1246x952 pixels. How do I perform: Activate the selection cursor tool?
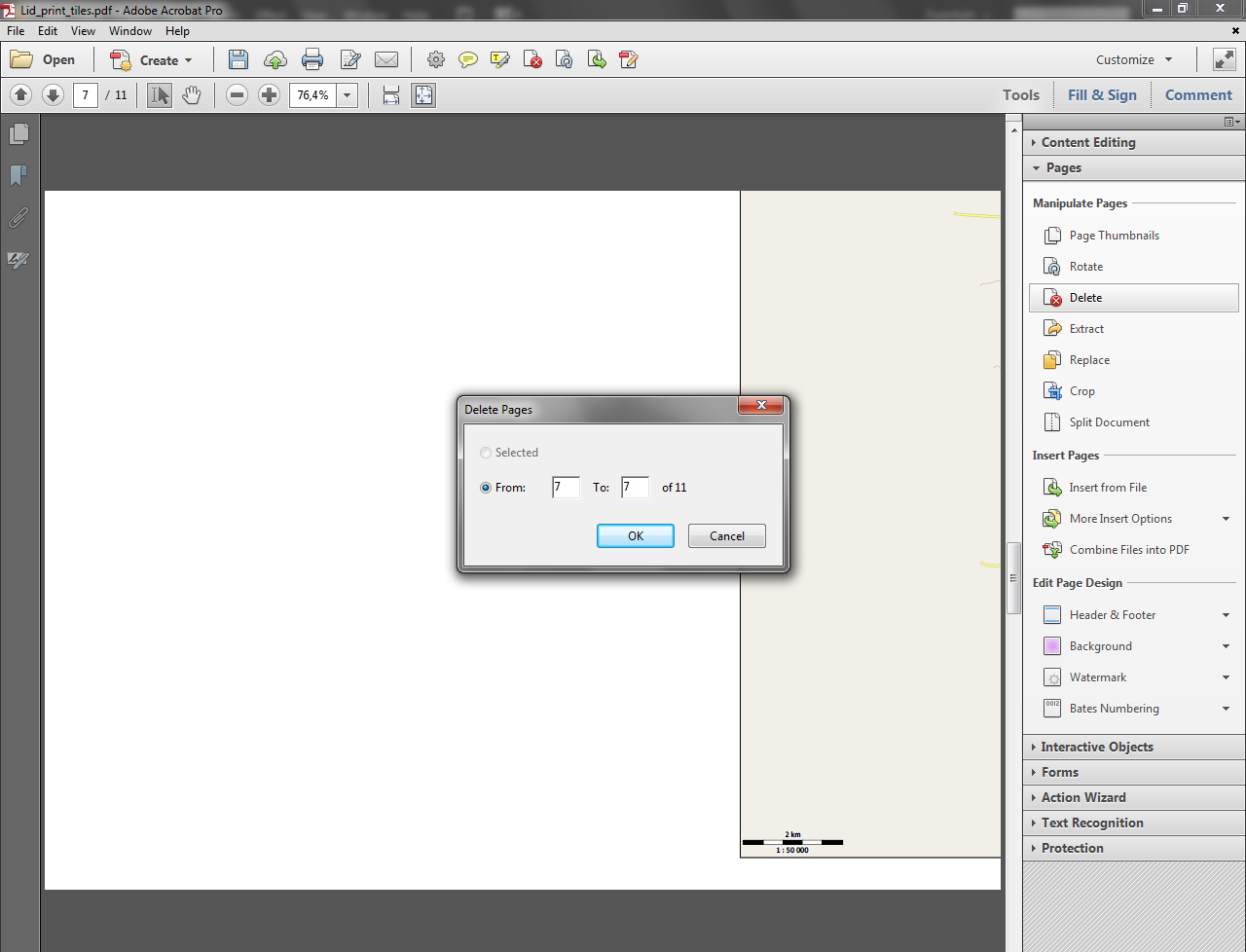[160, 94]
